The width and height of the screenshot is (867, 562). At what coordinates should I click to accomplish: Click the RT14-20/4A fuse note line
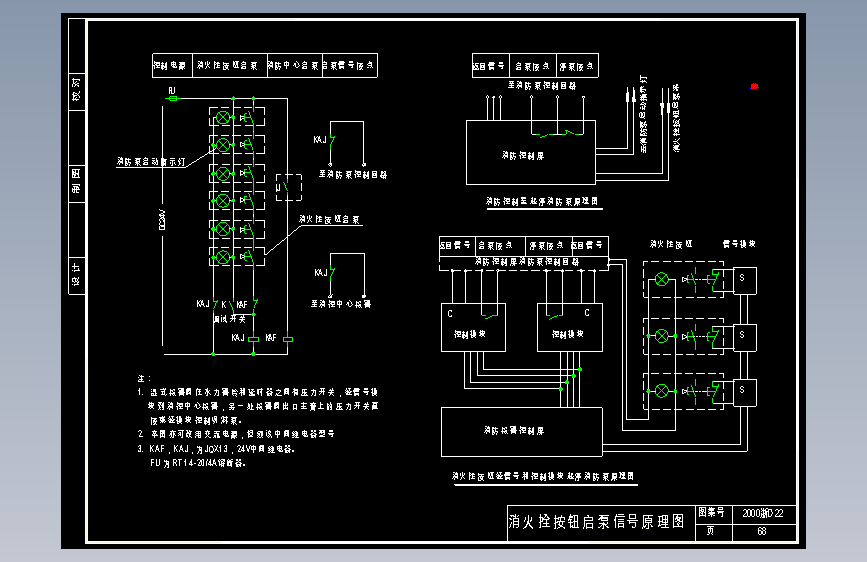(197, 463)
